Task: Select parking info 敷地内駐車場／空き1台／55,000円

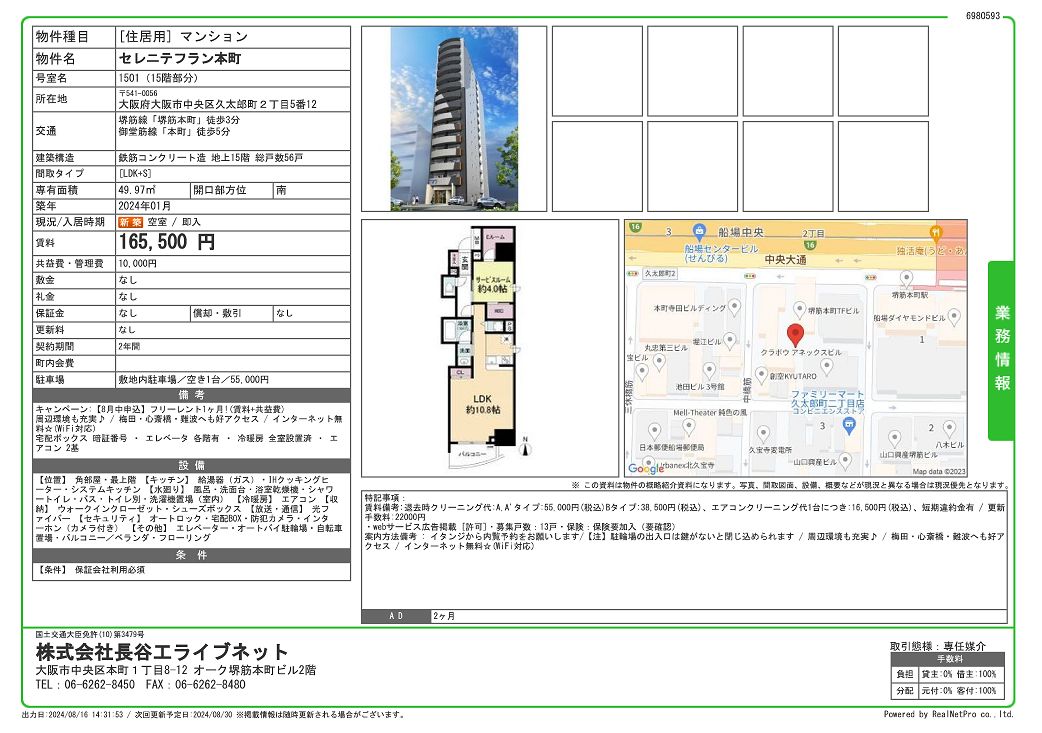Action: tap(193, 380)
